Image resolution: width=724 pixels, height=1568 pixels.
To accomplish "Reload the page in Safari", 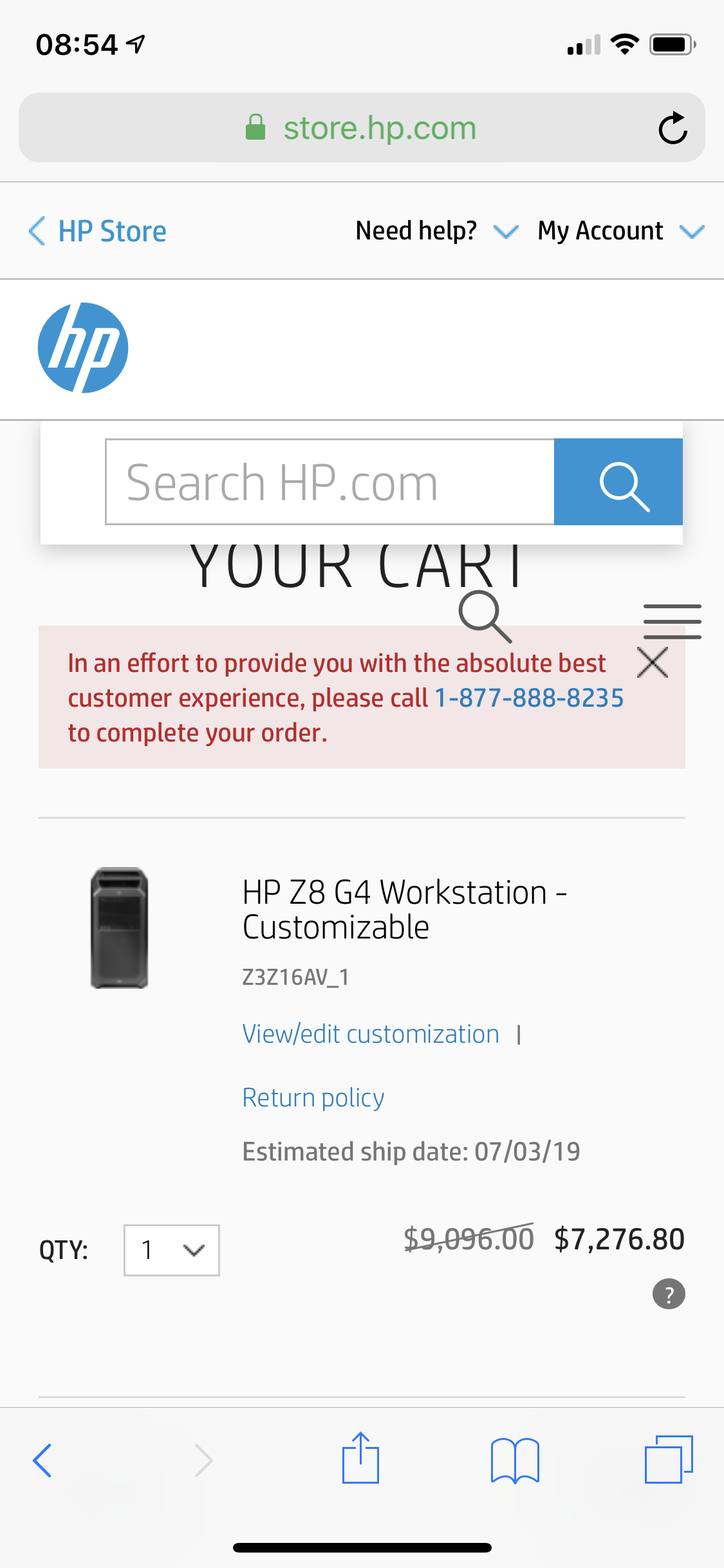I will pos(673,127).
